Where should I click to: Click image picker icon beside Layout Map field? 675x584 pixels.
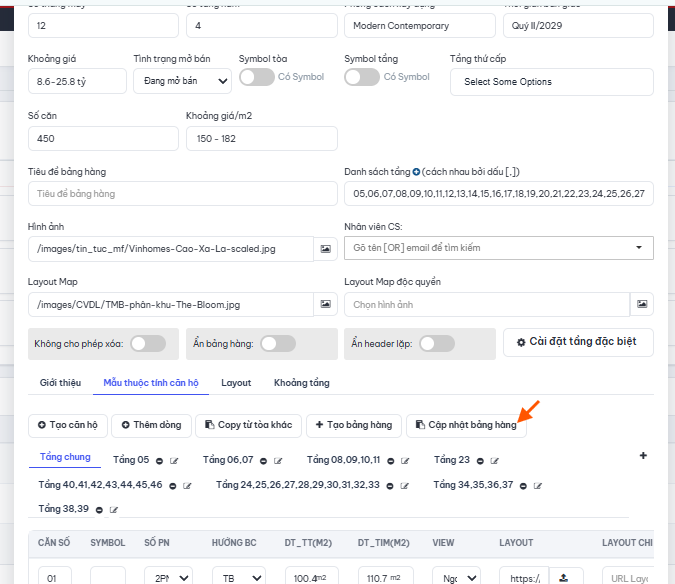[x=325, y=304]
